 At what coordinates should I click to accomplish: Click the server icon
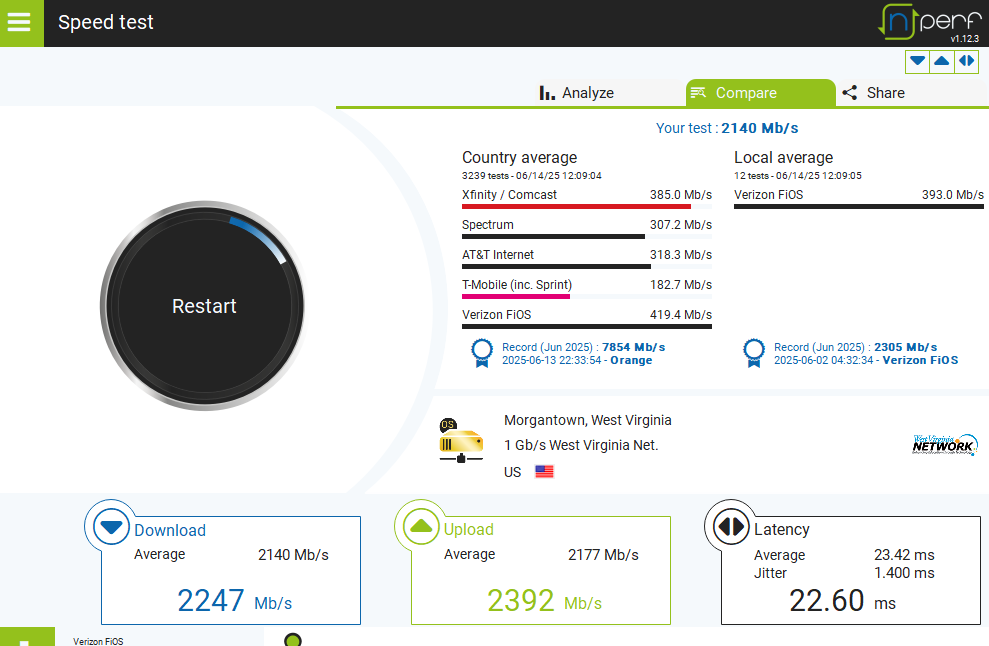point(461,441)
